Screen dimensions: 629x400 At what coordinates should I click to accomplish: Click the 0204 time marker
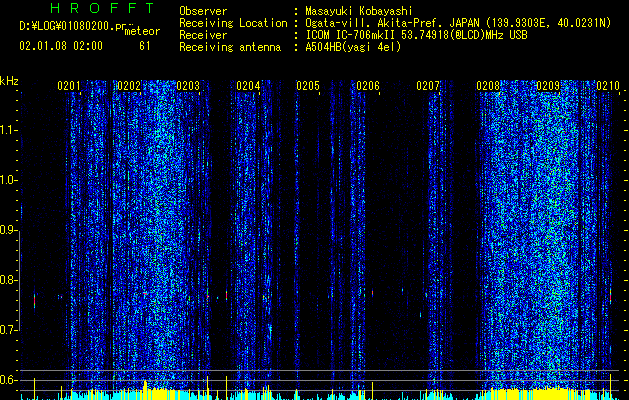(x=248, y=85)
